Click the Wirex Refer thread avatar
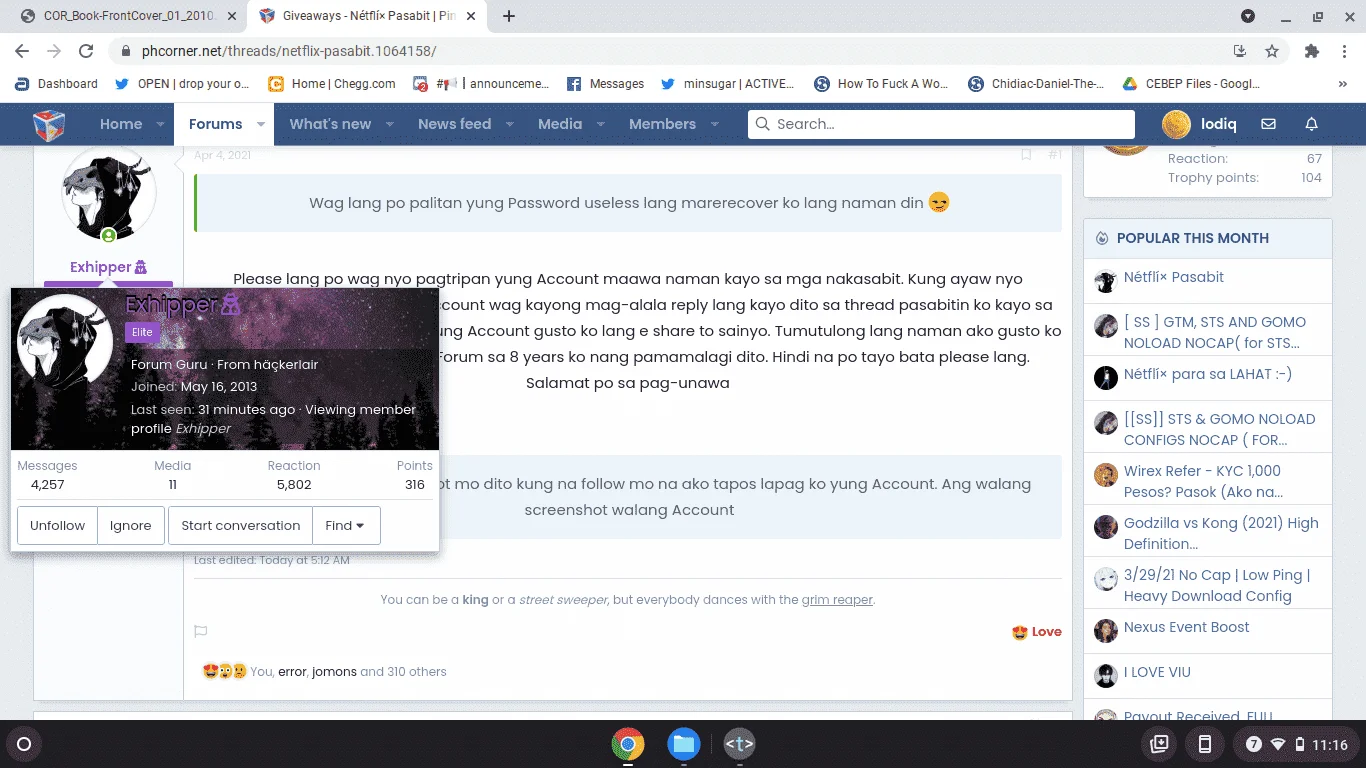1366x768 pixels. click(1105, 474)
